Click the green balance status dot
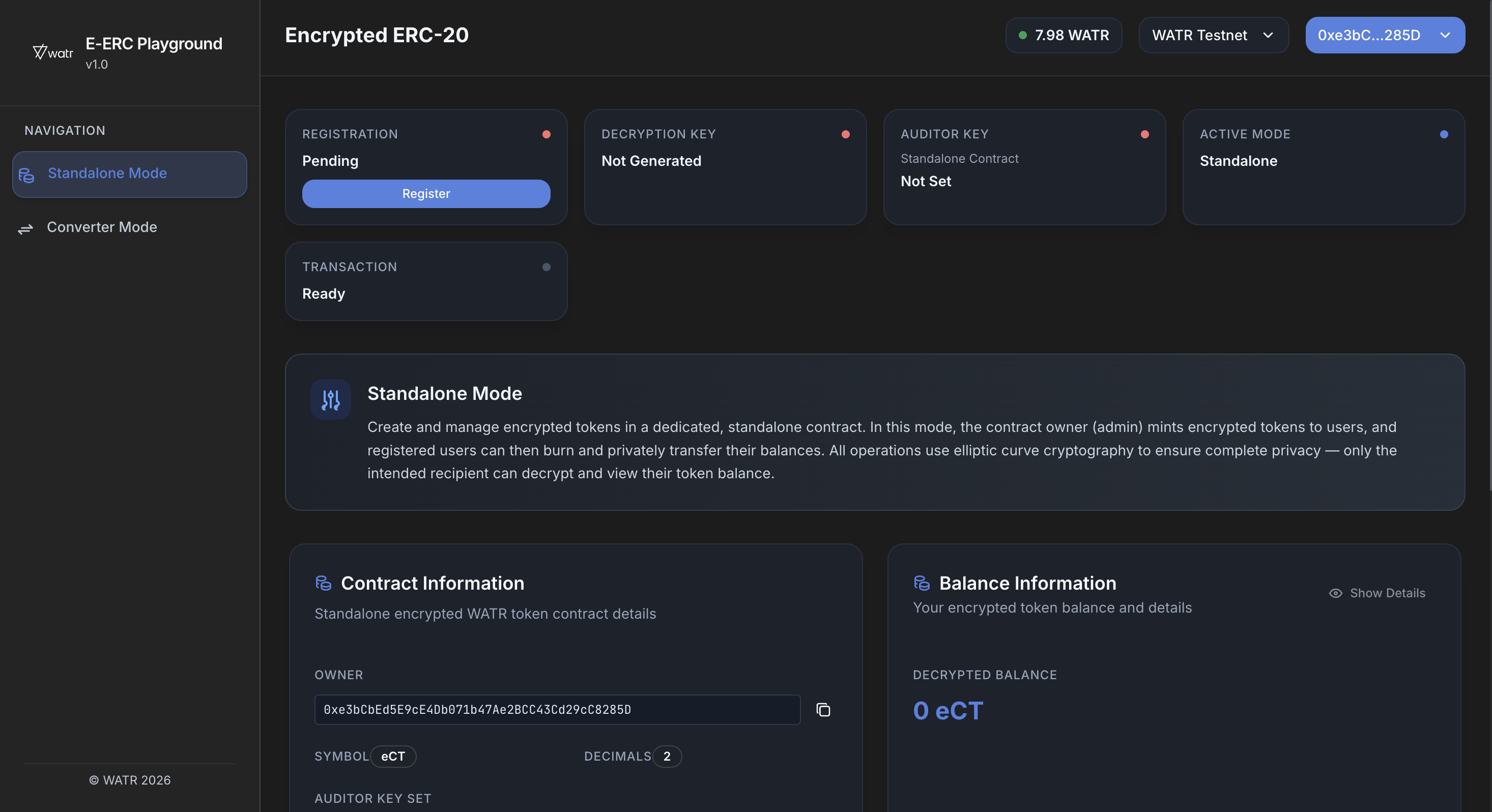The height and width of the screenshot is (812, 1492). coord(1022,35)
